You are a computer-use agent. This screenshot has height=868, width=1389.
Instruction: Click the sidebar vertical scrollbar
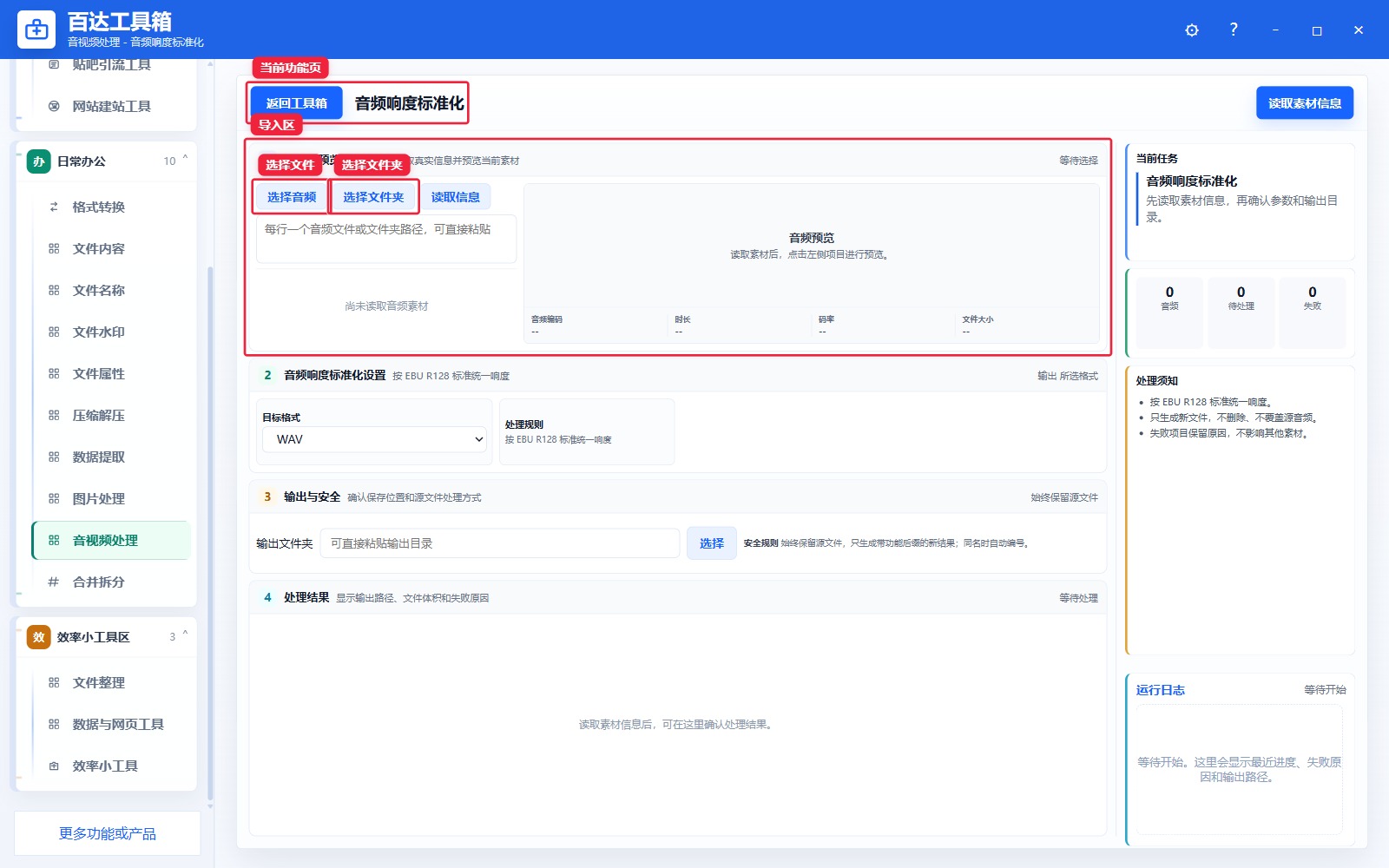click(210, 534)
